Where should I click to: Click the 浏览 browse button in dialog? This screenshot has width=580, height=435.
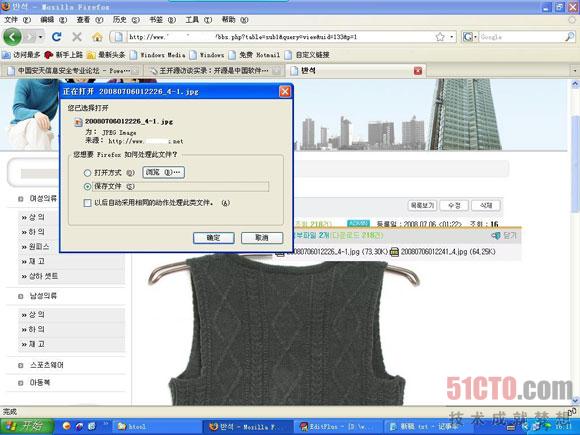163,172
